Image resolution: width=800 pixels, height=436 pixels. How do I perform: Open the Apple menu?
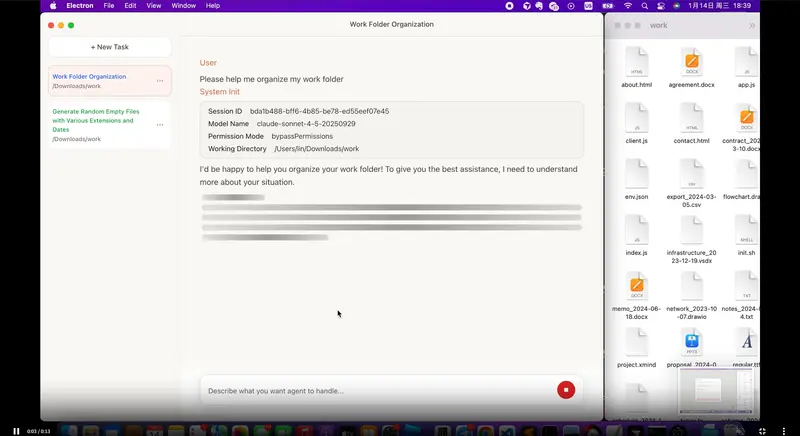(x=53, y=5)
